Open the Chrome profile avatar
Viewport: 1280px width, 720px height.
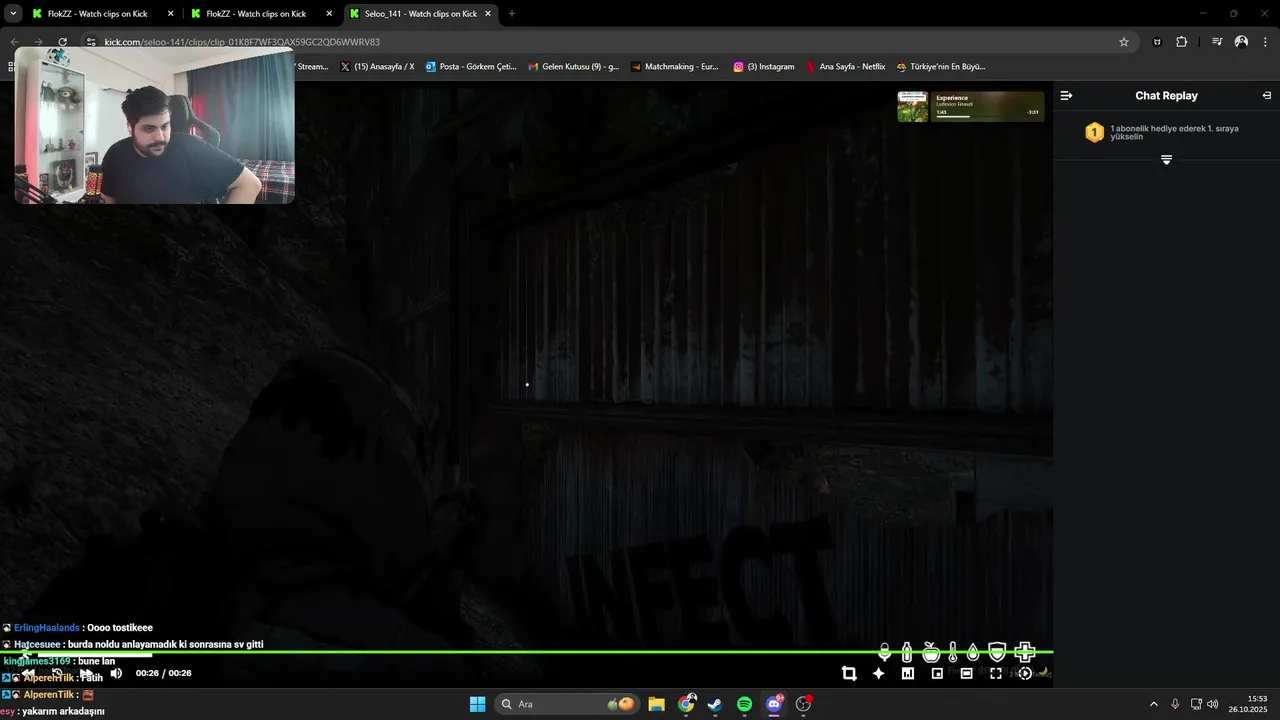[1241, 42]
